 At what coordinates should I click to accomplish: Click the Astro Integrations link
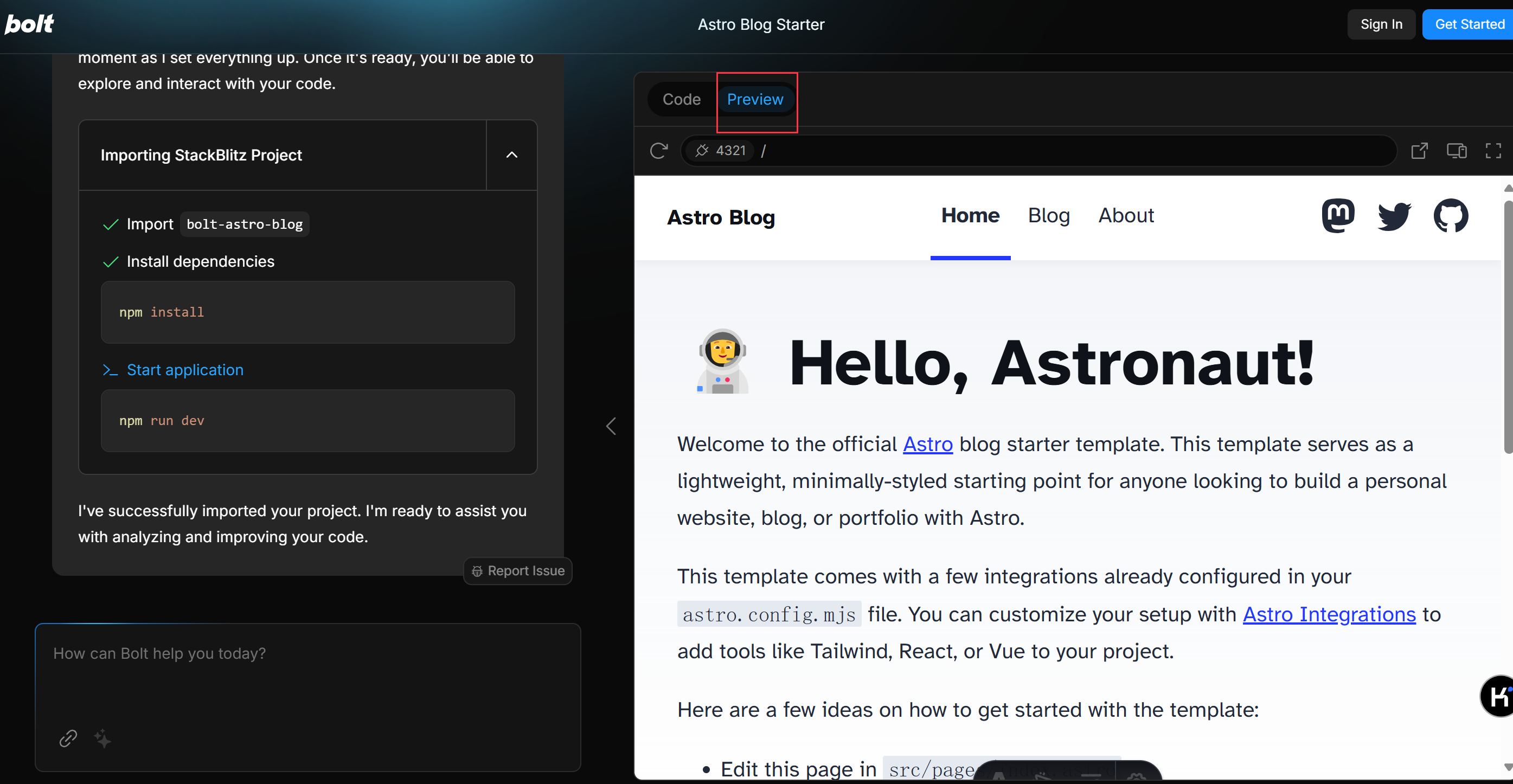click(1329, 614)
